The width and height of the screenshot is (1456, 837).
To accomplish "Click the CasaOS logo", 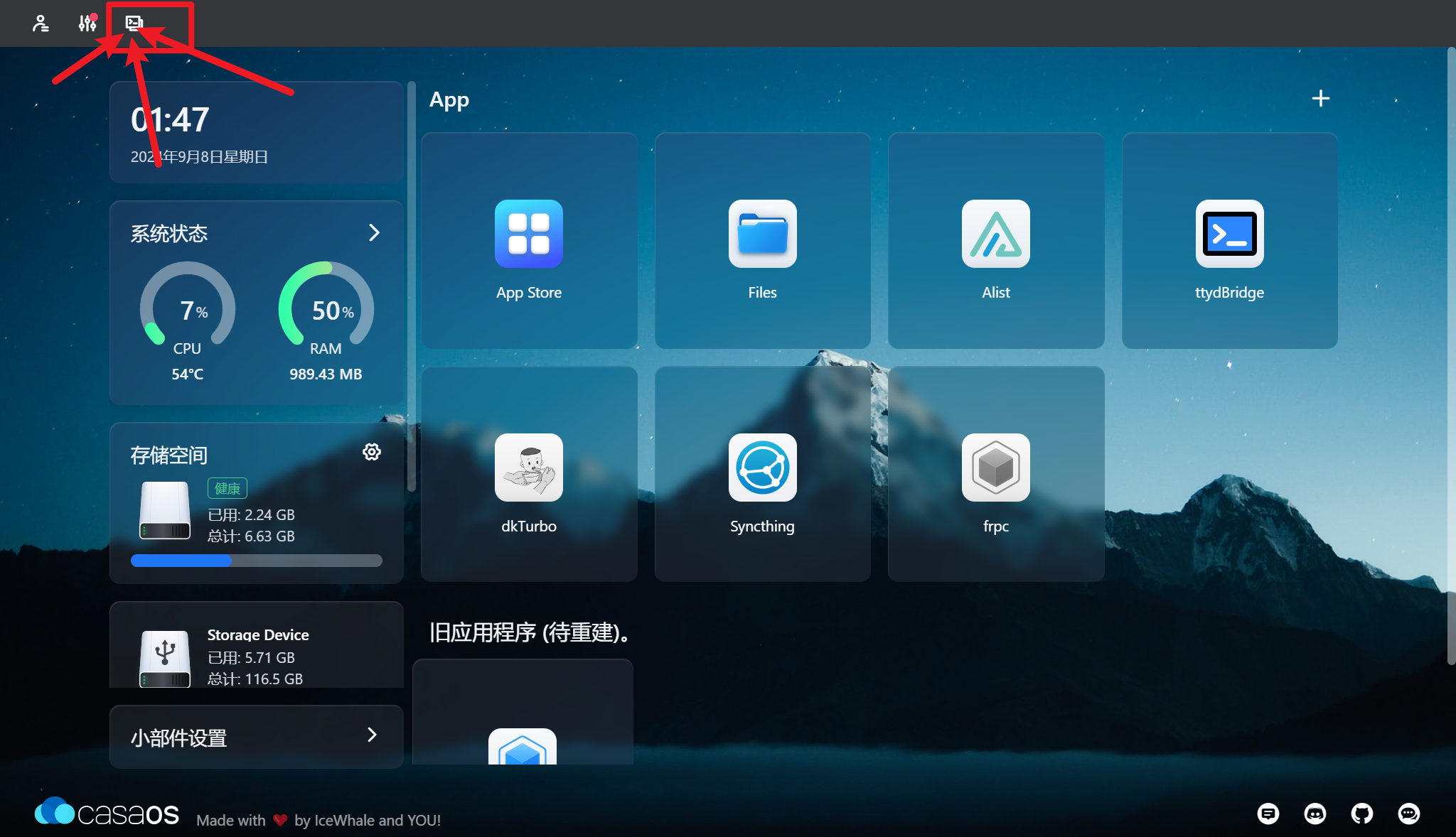I will click(107, 812).
